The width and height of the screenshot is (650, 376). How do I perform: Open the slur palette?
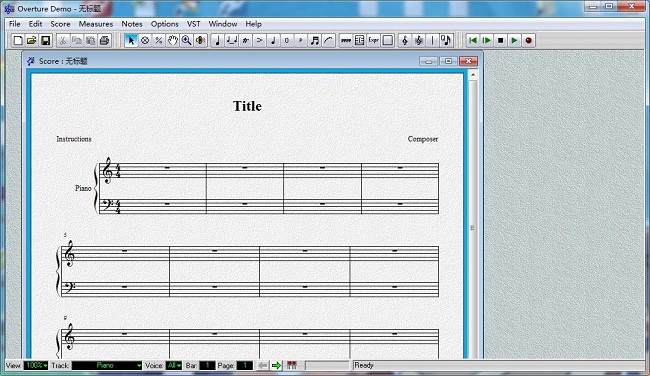[329, 41]
